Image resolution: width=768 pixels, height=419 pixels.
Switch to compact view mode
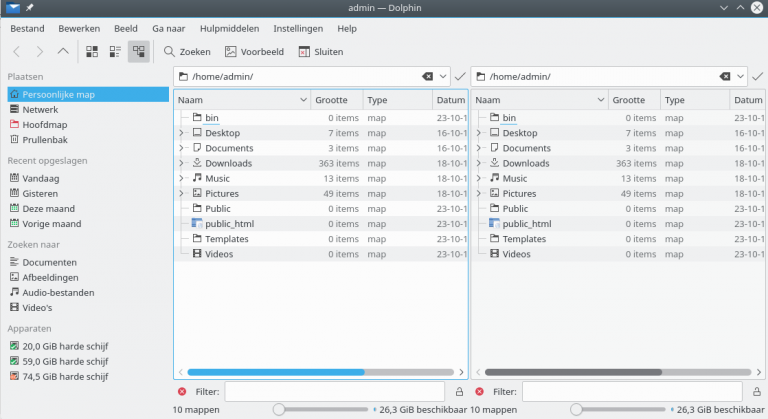point(115,51)
